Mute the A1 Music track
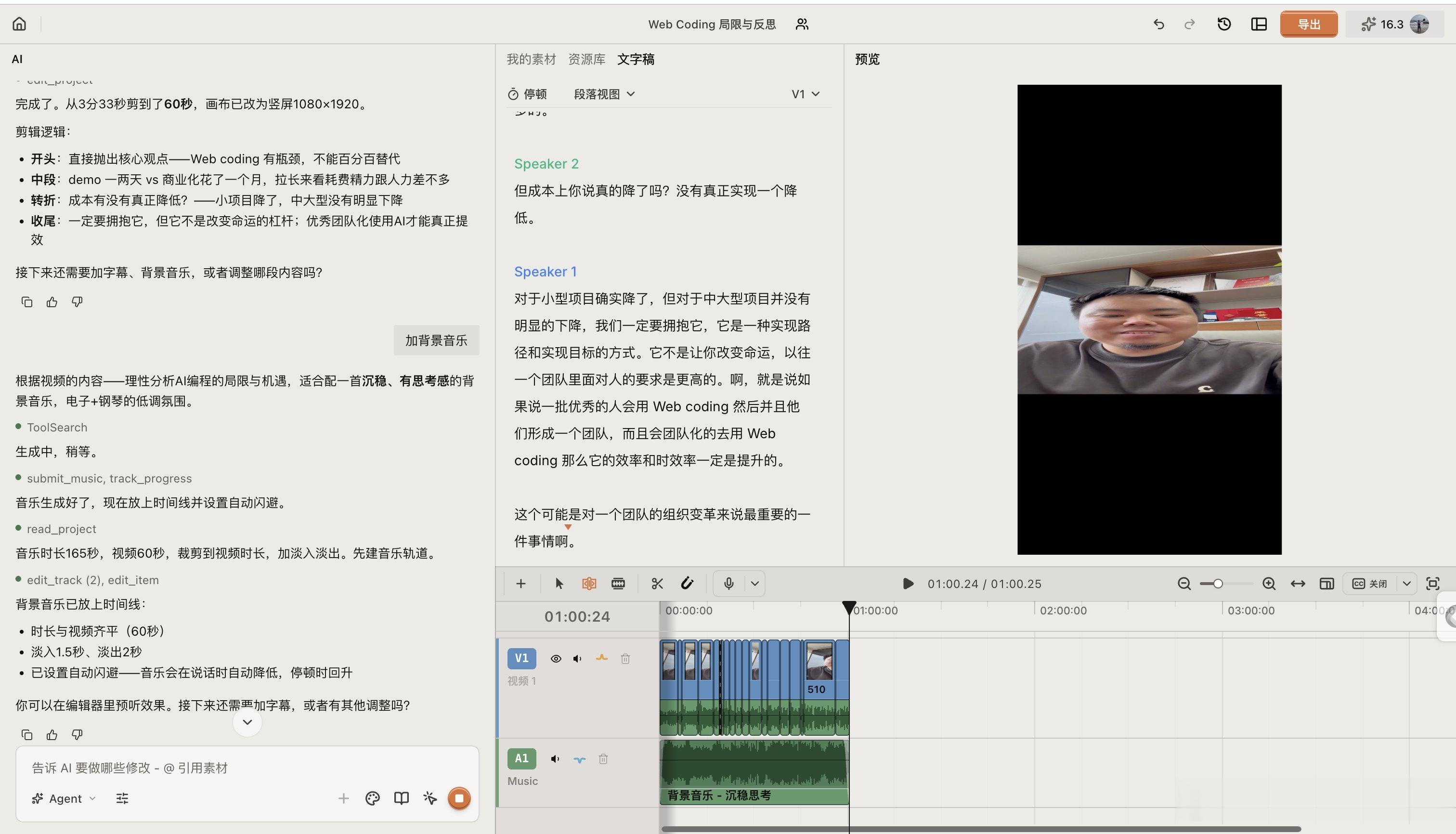This screenshot has width=1456, height=834. pyautogui.click(x=555, y=759)
